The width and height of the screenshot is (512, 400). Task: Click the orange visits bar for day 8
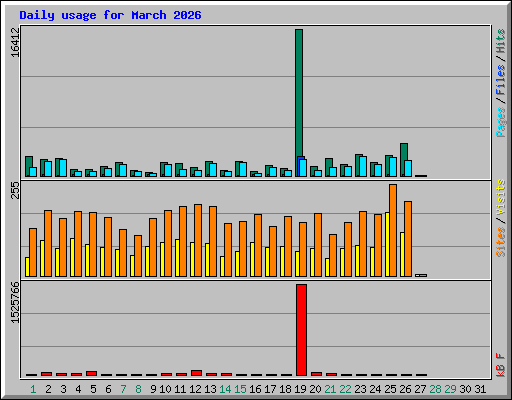point(138,256)
